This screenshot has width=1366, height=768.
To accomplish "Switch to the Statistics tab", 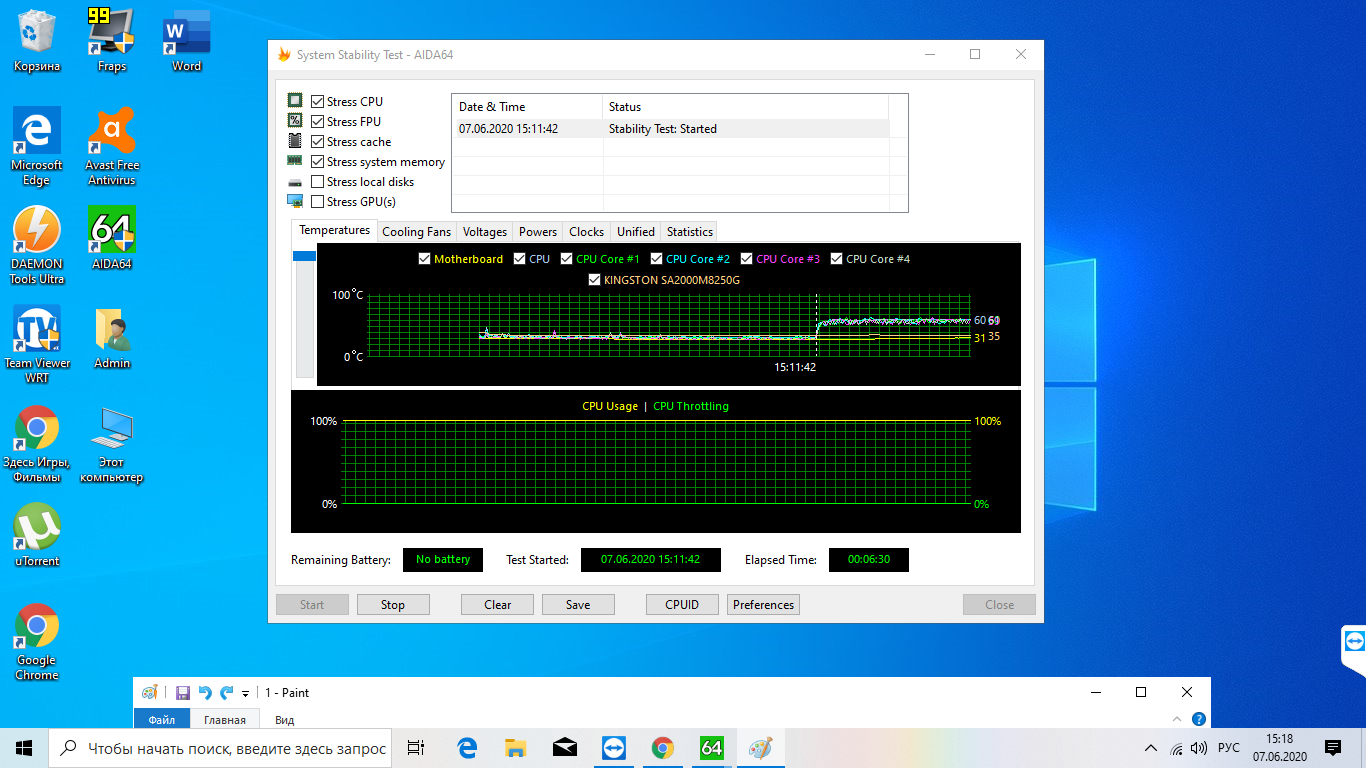I will pos(690,232).
